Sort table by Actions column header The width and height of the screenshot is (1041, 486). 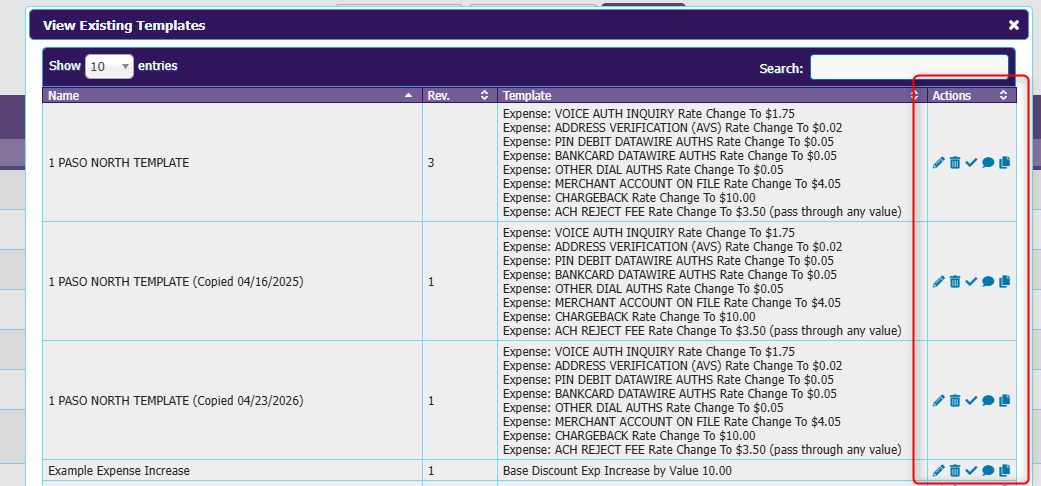971,96
